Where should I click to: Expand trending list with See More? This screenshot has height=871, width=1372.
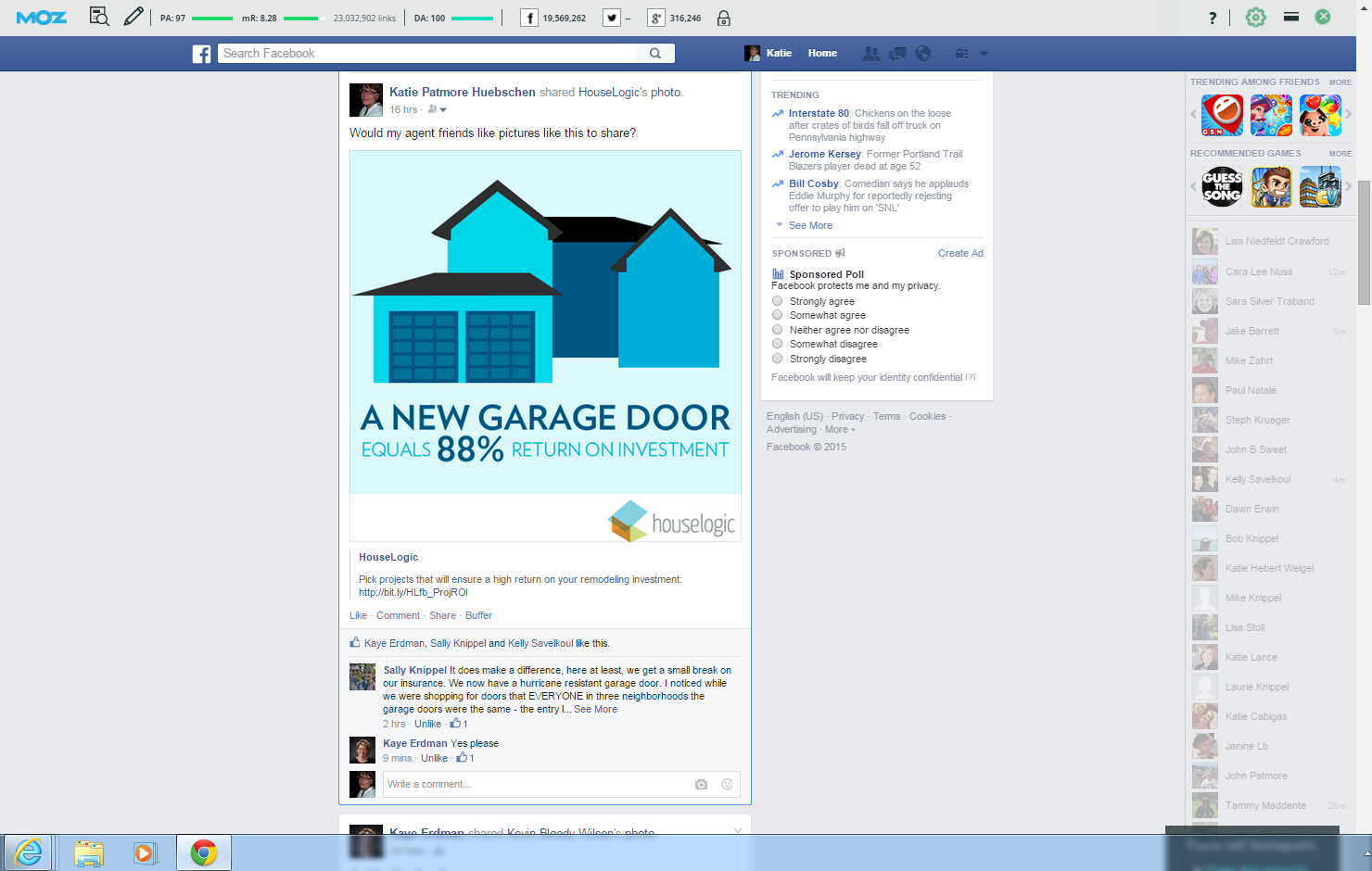(x=810, y=225)
